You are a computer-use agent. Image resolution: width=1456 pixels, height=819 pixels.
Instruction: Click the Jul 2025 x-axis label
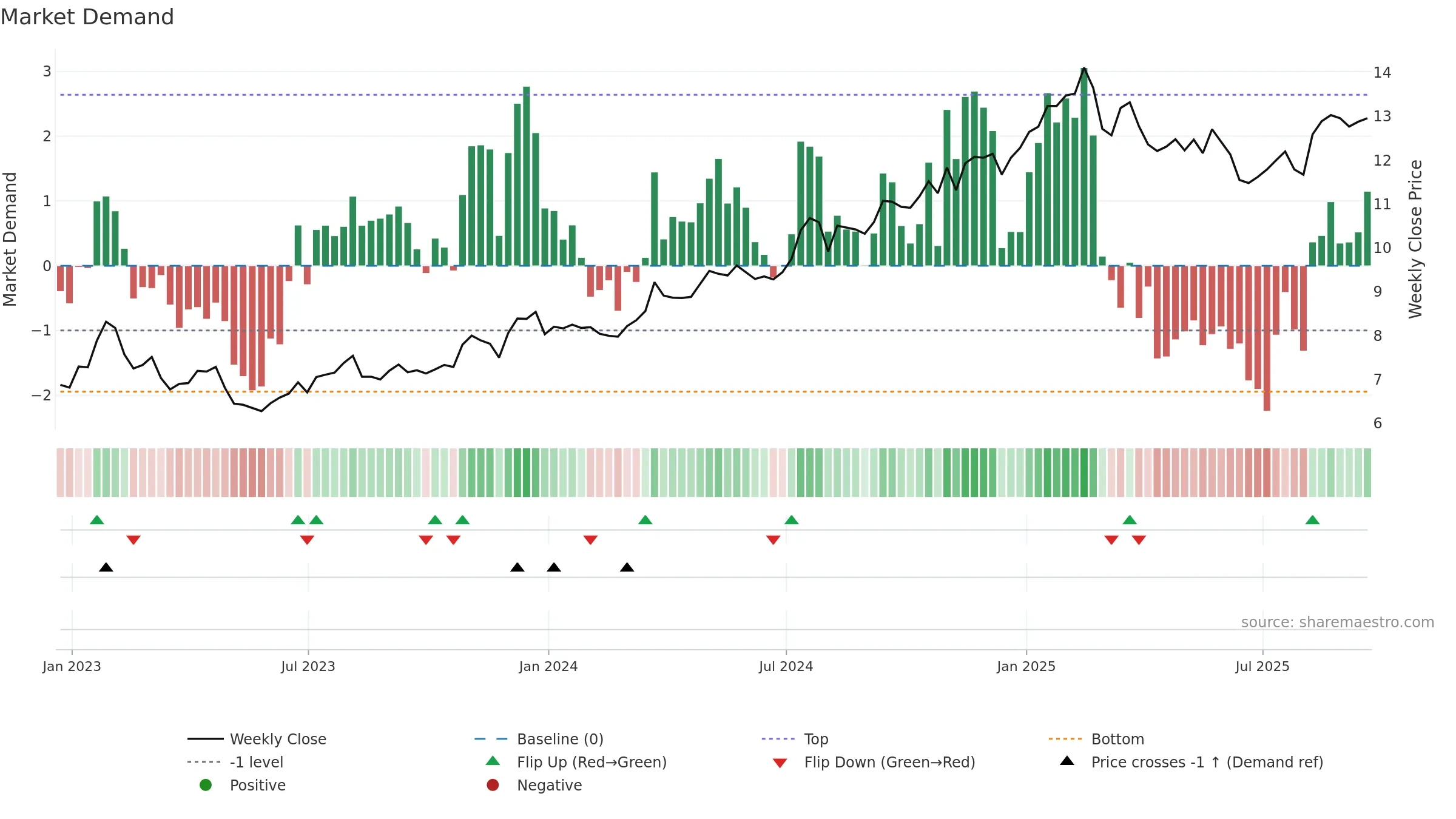click(x=1262, y=666)
